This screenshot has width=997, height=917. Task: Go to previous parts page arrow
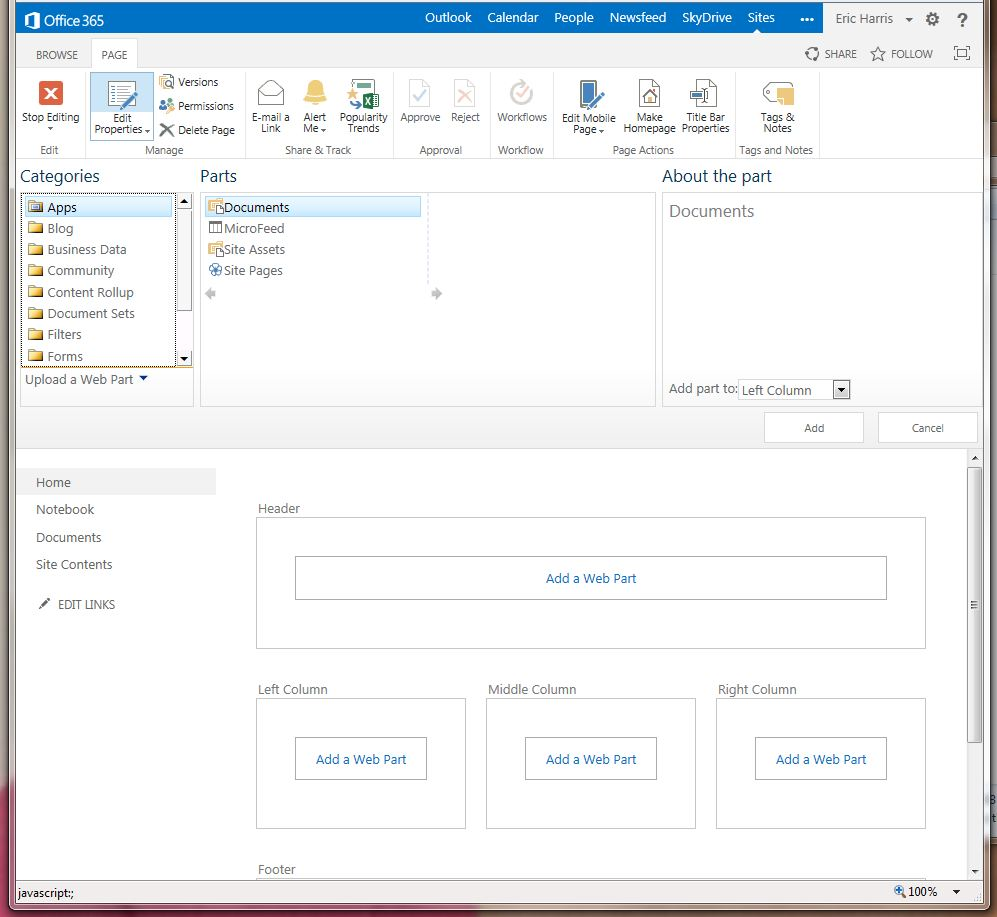click(x=210, y=293)
